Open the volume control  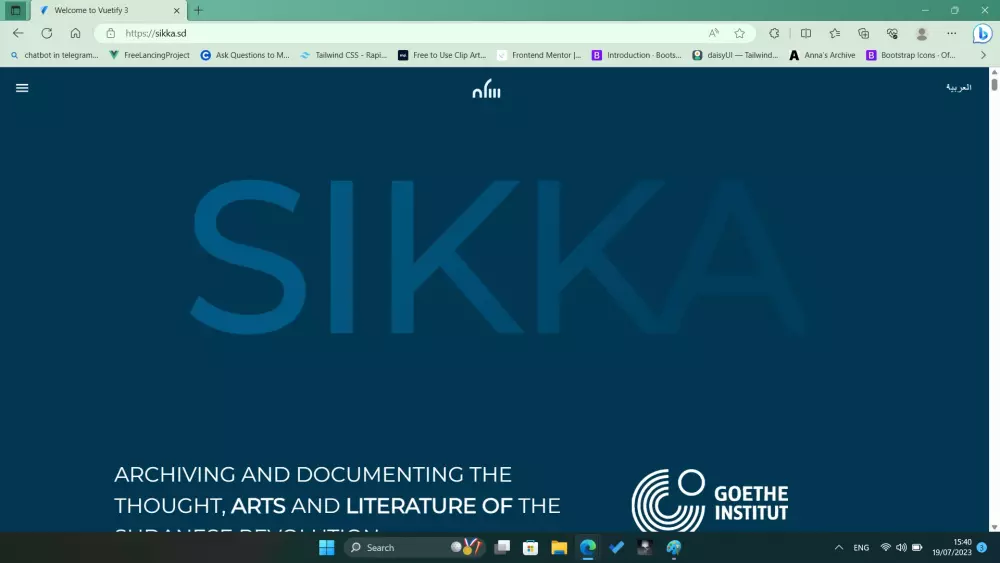pyautogui.click(x=901, y=548)
